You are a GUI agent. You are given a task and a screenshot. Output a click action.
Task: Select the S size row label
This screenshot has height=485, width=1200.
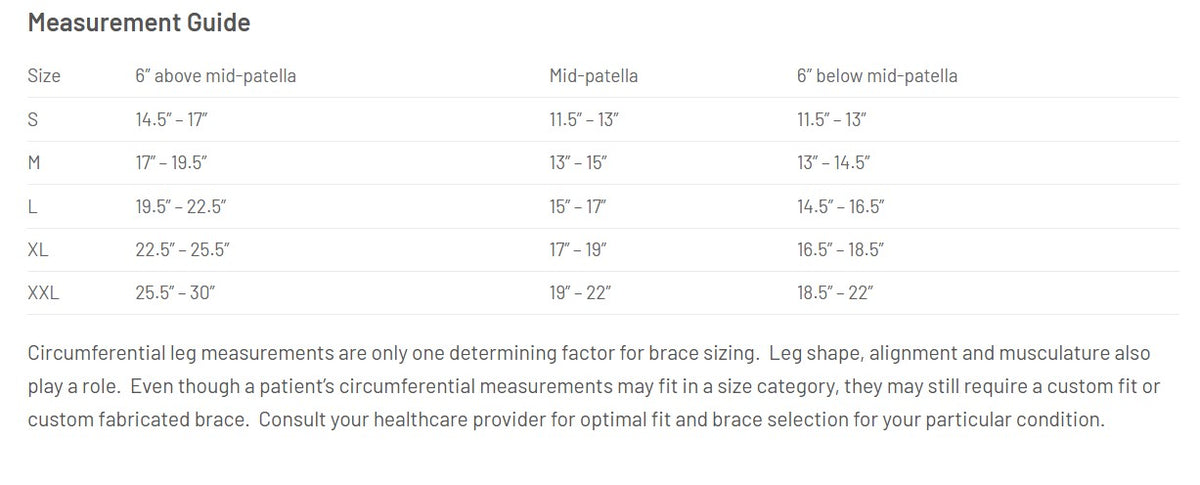(x=33, y=119)
